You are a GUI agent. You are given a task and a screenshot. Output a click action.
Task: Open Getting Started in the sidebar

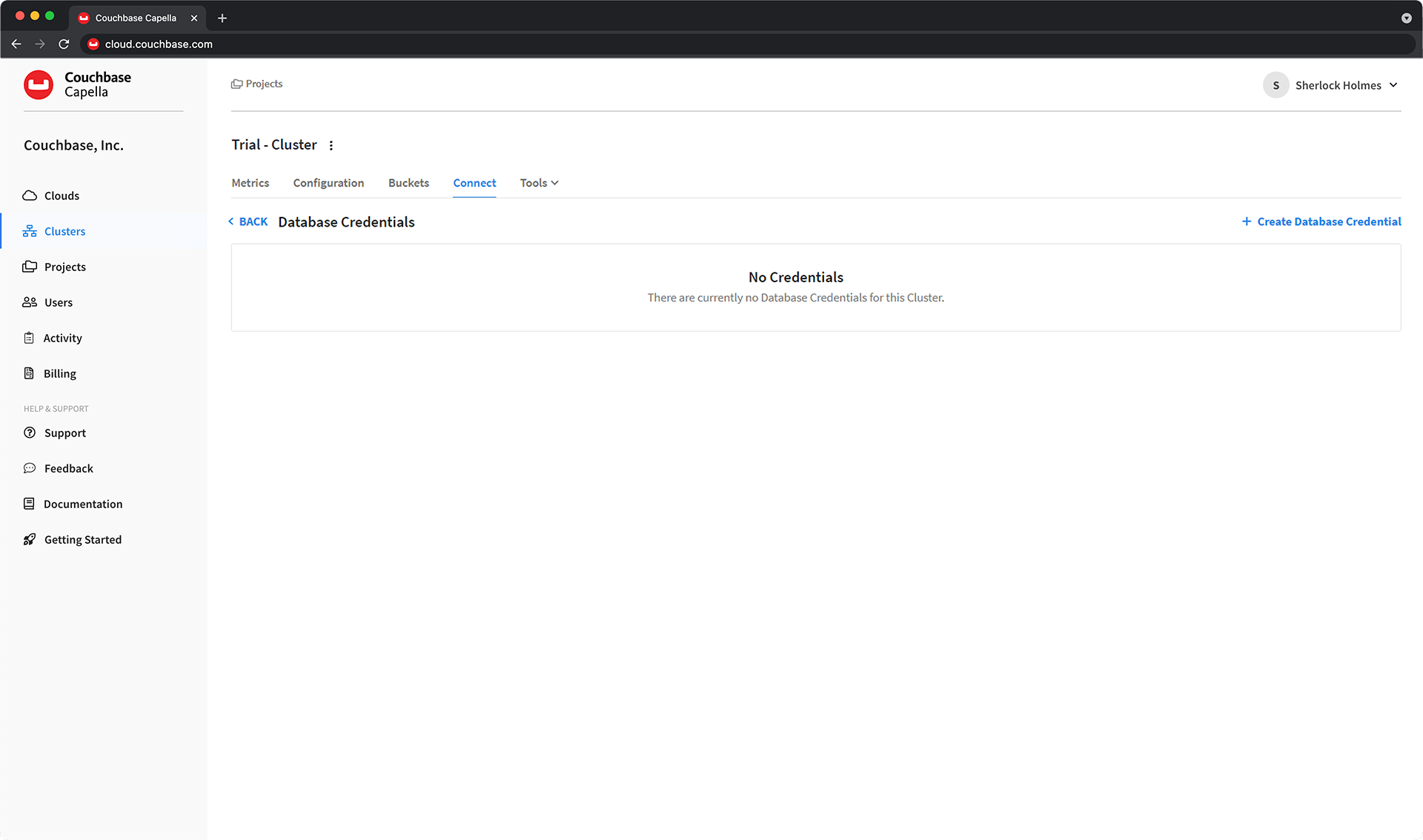click(x=72, y=539)
